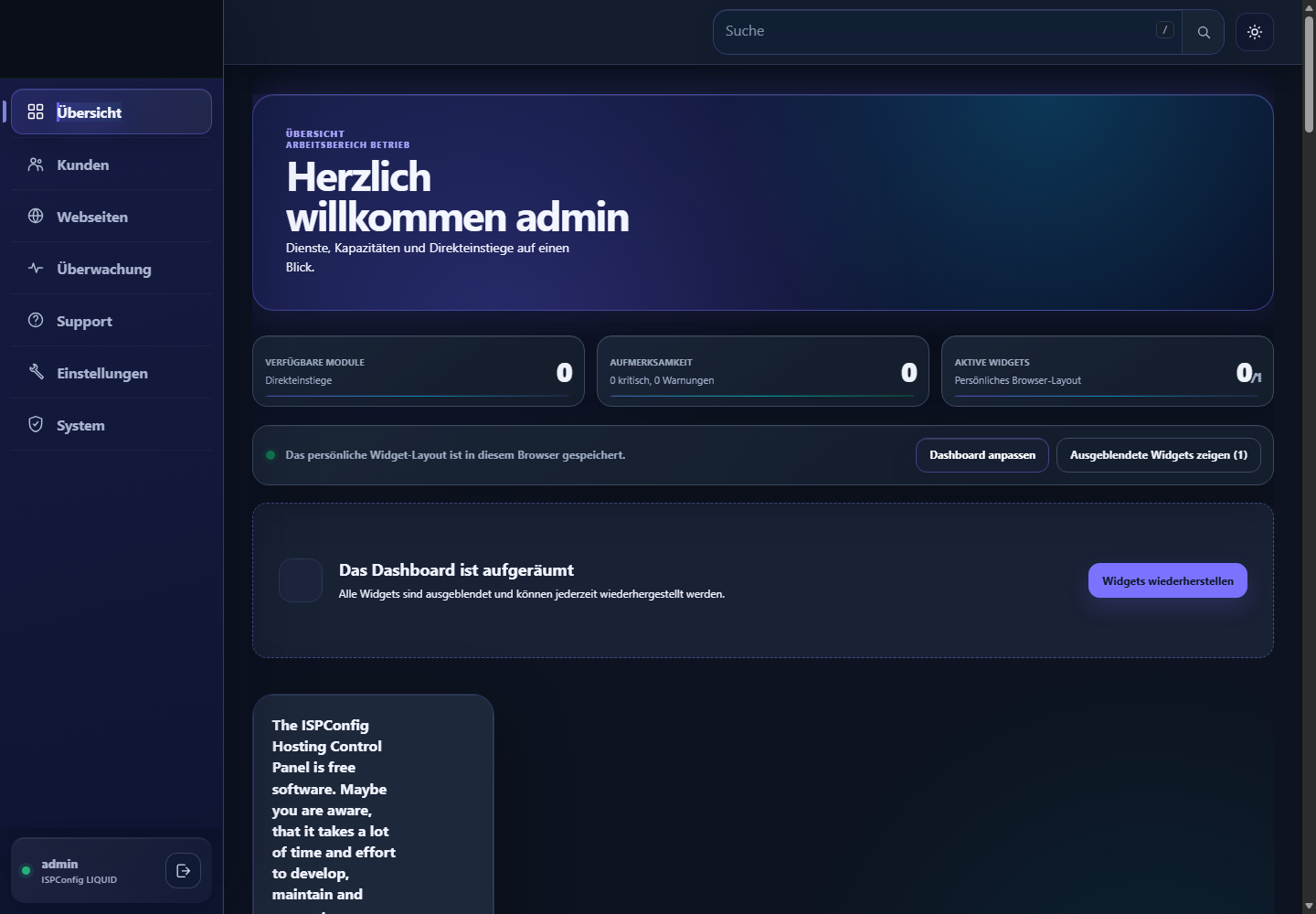Screen dimensions: 1316x914
Task: Click the admin user name label
Action: pyautogui.click(x=59, y=864)
